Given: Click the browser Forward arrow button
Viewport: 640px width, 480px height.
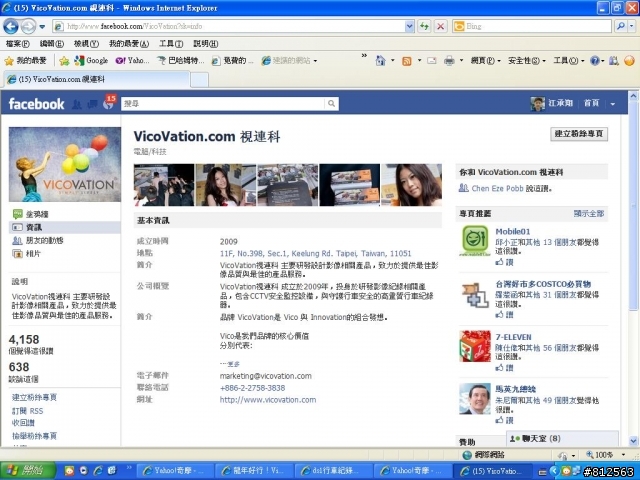Looking at the screenshot, I should click(28, 27).
